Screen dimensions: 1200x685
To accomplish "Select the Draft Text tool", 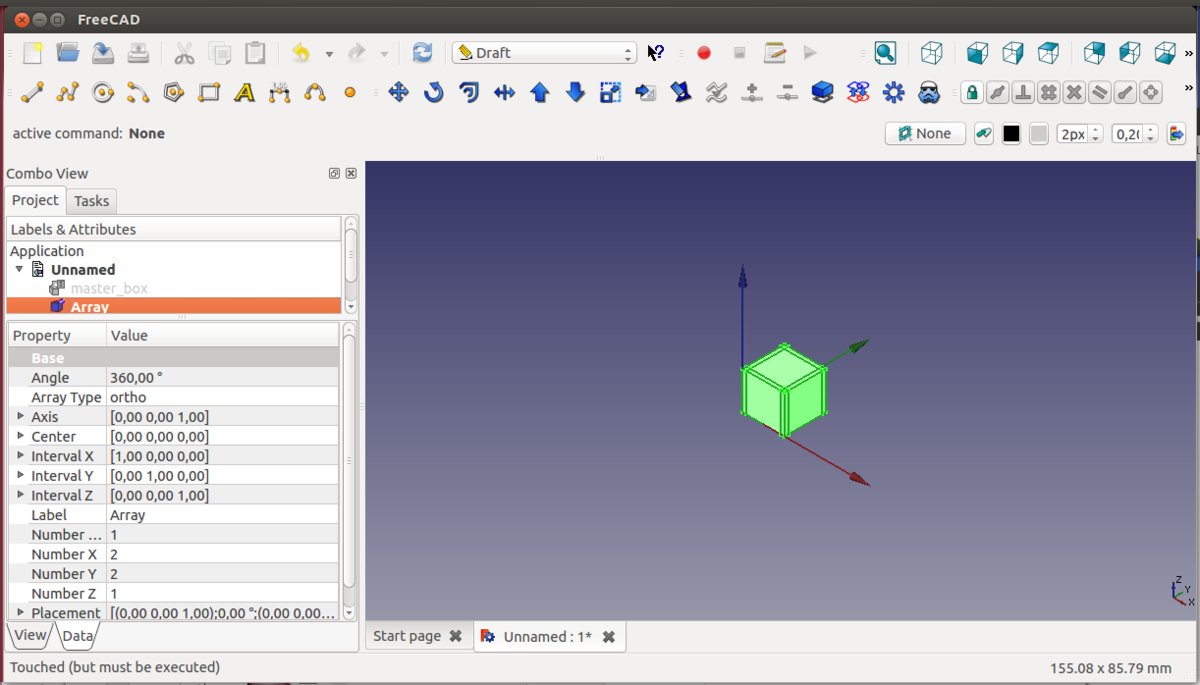I will 244,93.
